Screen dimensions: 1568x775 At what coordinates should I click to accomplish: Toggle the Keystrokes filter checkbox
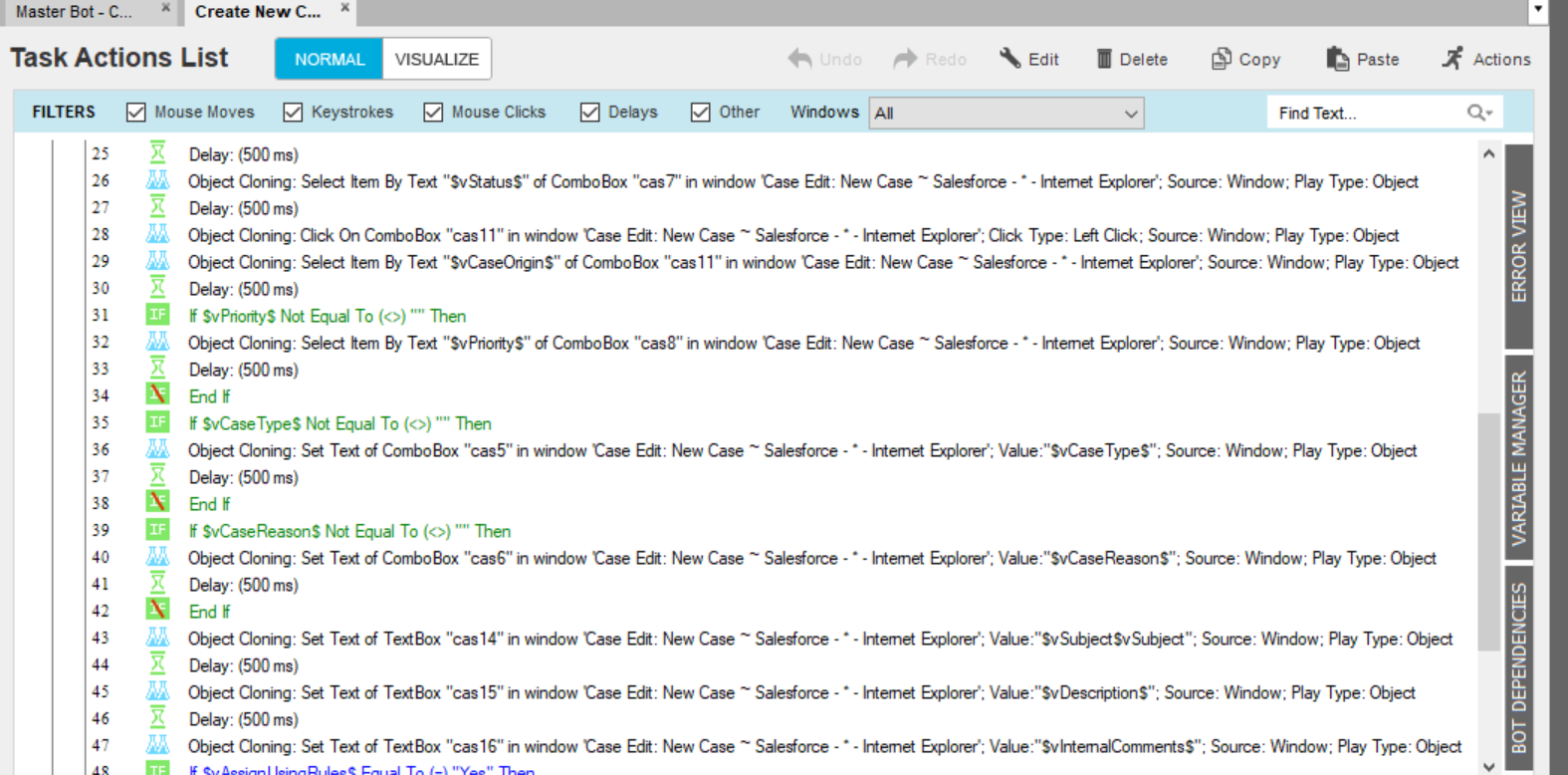click(293, 113)
